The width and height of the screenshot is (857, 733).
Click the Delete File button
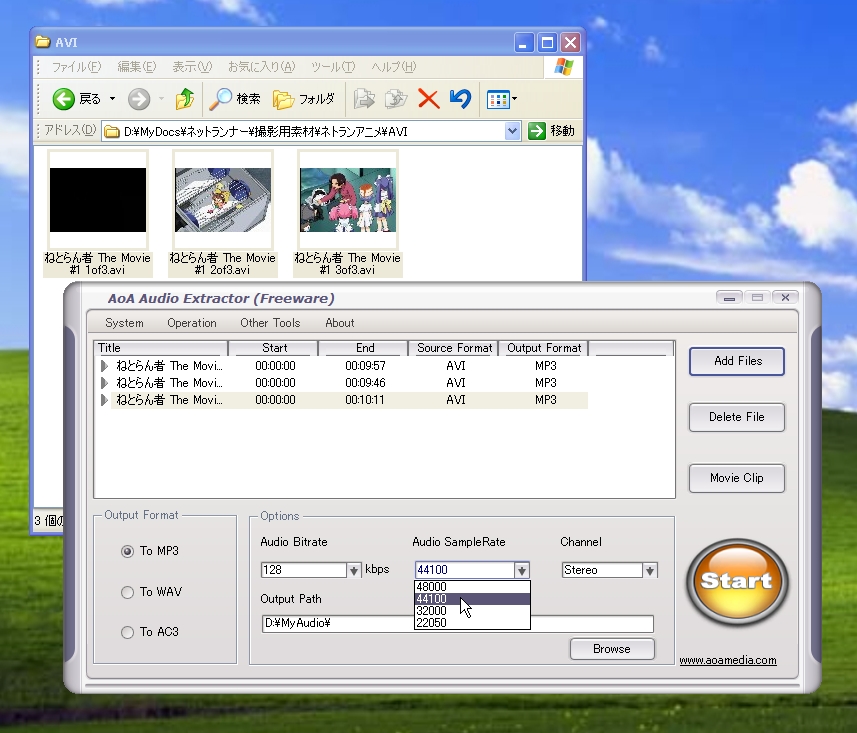click(x=737, y=417)
